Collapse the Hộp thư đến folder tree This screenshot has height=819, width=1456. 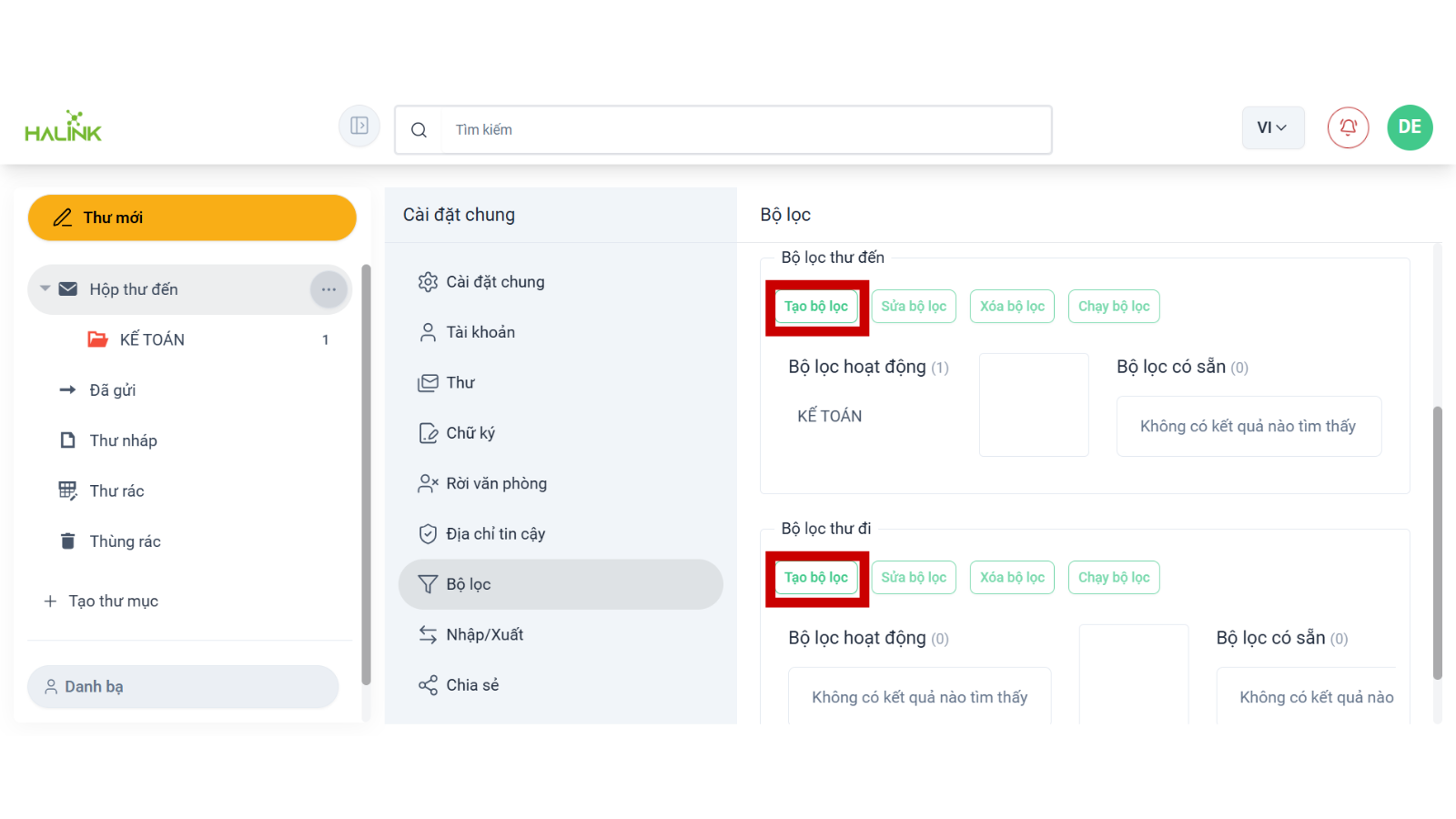45,289
